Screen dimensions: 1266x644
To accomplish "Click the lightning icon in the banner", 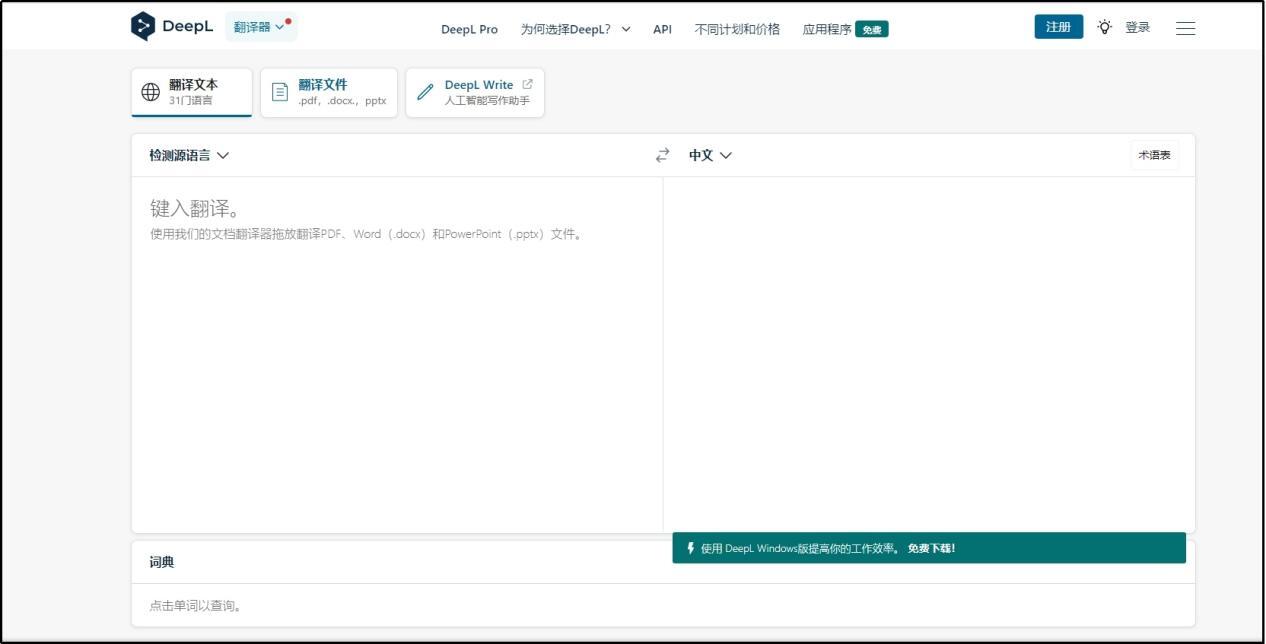I will click(x=690, y=548).
